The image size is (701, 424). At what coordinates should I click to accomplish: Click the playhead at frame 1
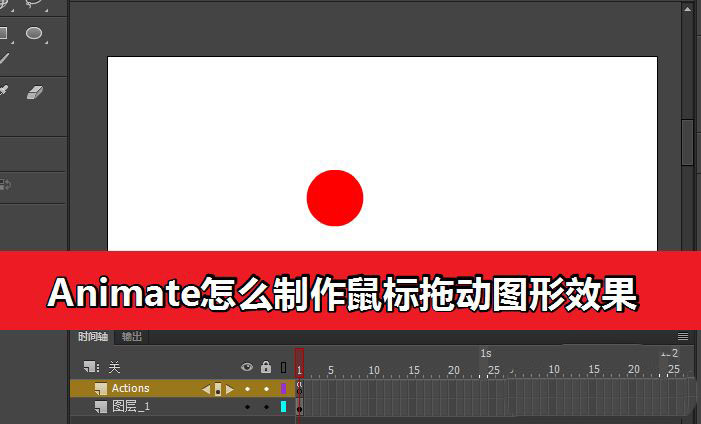300,363
